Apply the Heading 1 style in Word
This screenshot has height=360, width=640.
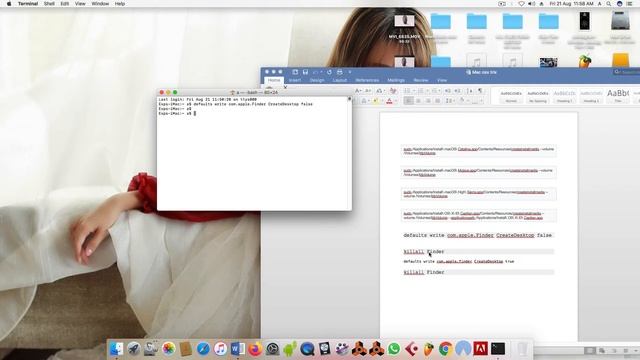pyautogui.click(x=564, y=96)
